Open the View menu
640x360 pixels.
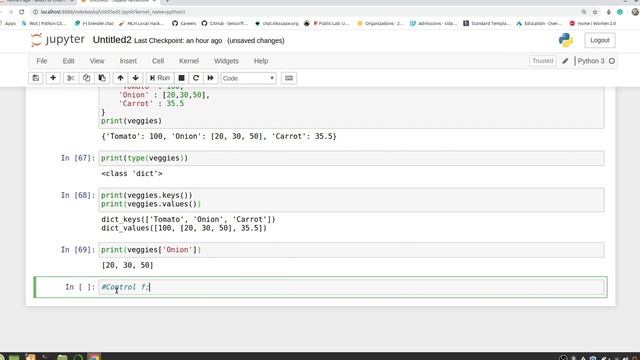97,61
